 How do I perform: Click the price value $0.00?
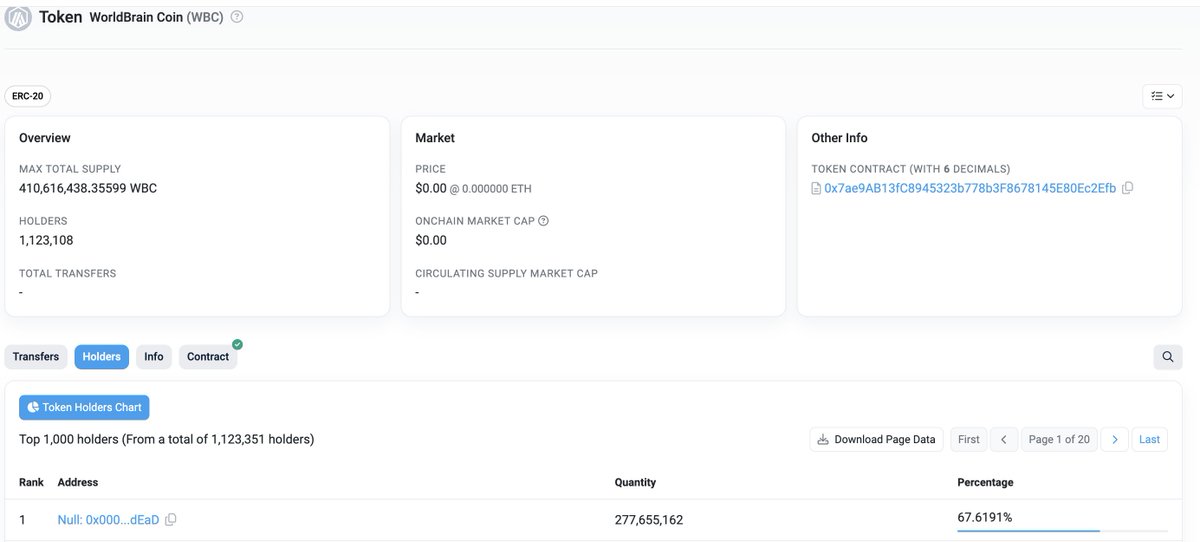coord(431,188)
